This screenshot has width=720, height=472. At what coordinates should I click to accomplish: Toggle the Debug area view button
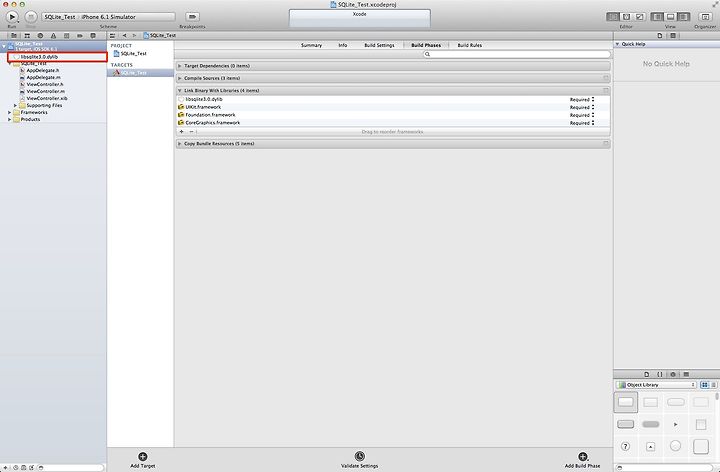(670, 17)
